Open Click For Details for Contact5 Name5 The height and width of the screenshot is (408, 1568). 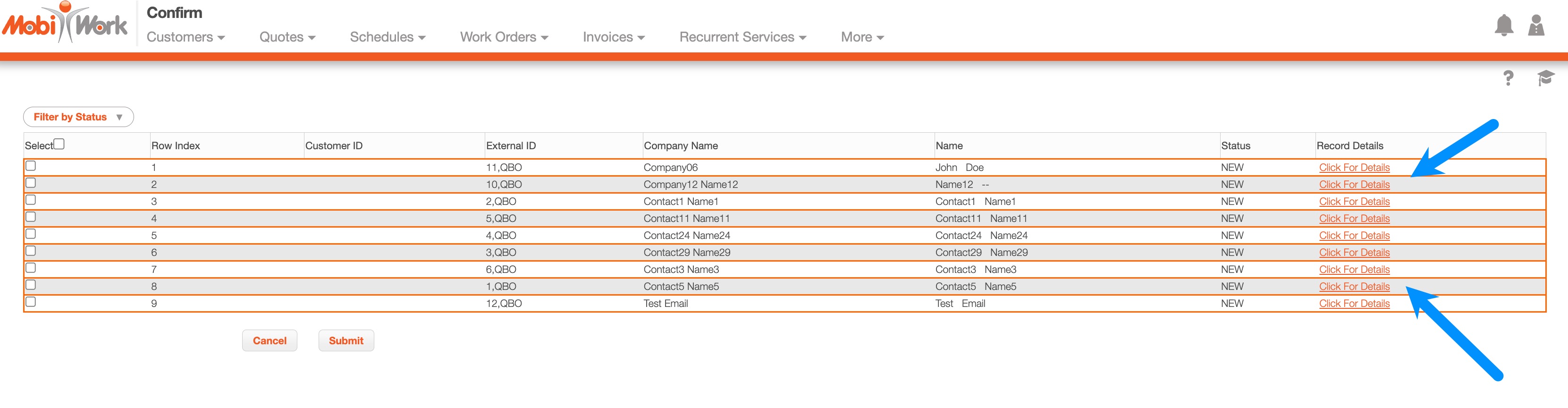[x=1354, y=286]
